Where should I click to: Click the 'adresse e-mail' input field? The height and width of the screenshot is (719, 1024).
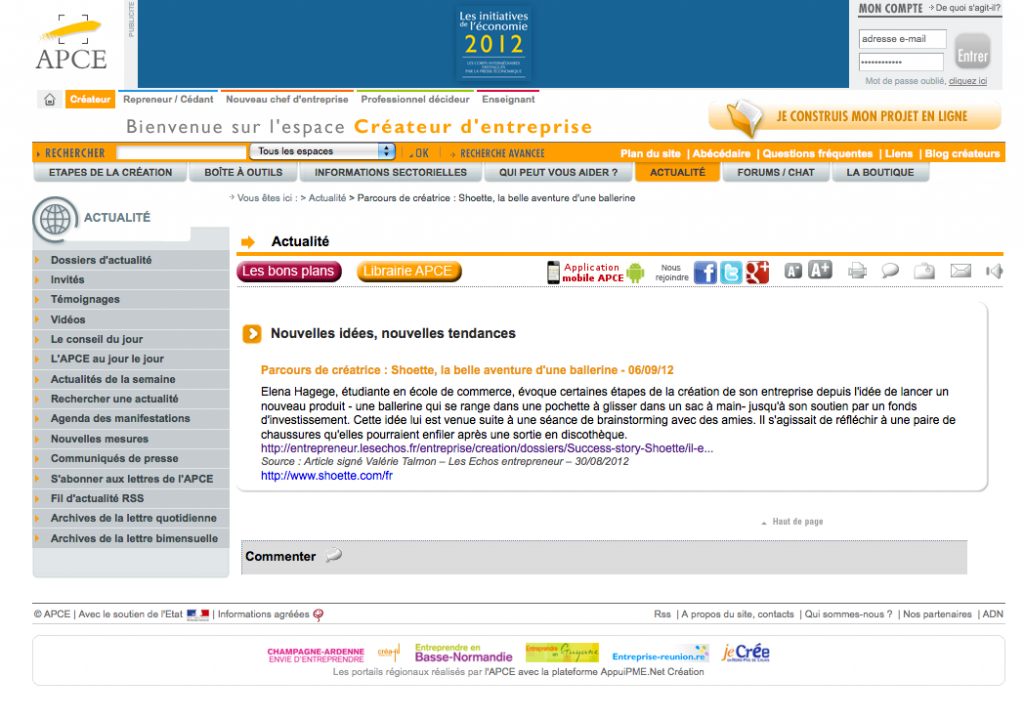pyautogui.click(x=900, y=39)
